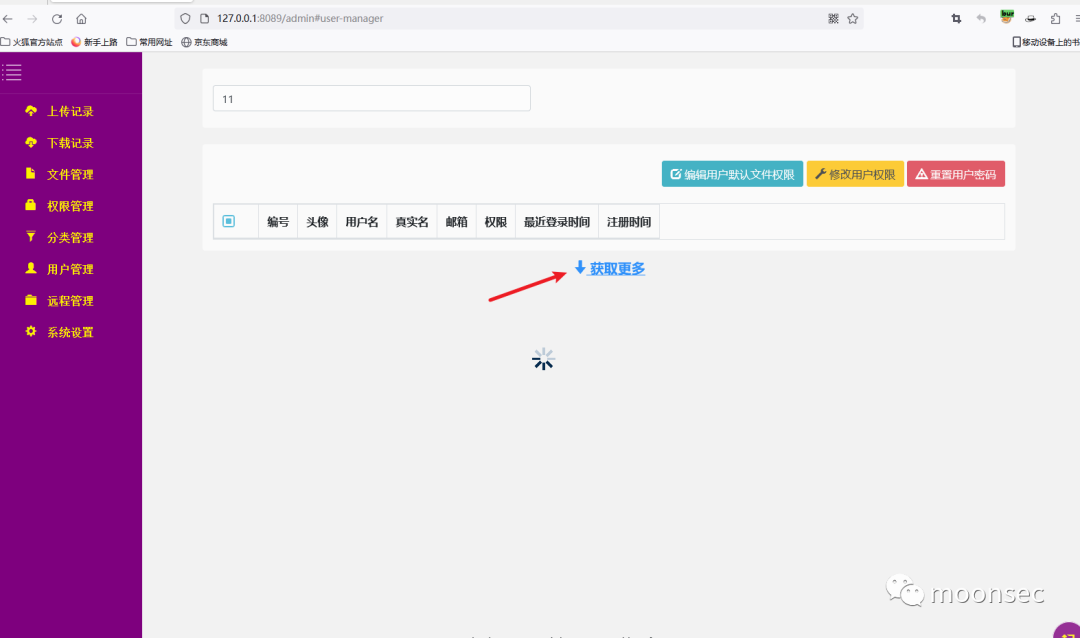Image resolution: width=1080 pixels, height=638 pixels.
Task: Click the file icon beside 文件管理
Action: tap(30, 173)
